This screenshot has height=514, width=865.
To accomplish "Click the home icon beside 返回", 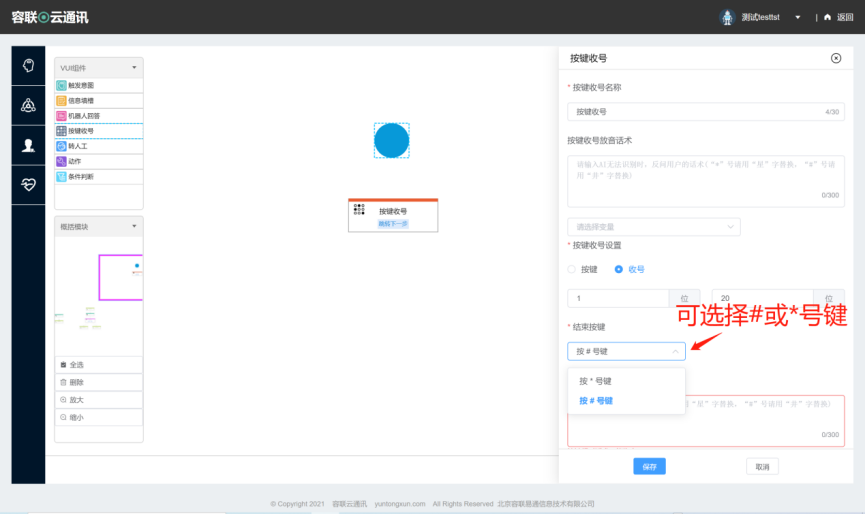I will pos(827,17).
